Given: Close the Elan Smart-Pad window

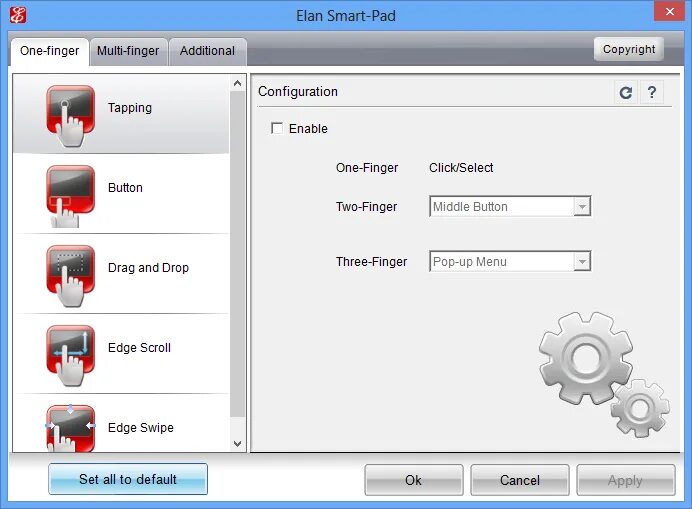Looking at the screenshot, I should (669, 11).
